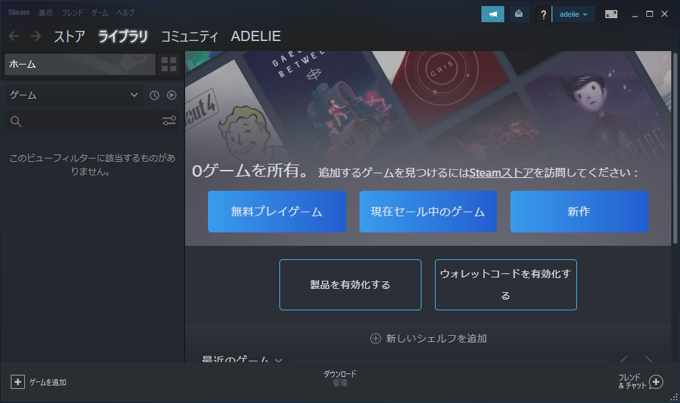The image size is (680, 403).
Task: Open the Steam menu
Action: coord(19,13)
